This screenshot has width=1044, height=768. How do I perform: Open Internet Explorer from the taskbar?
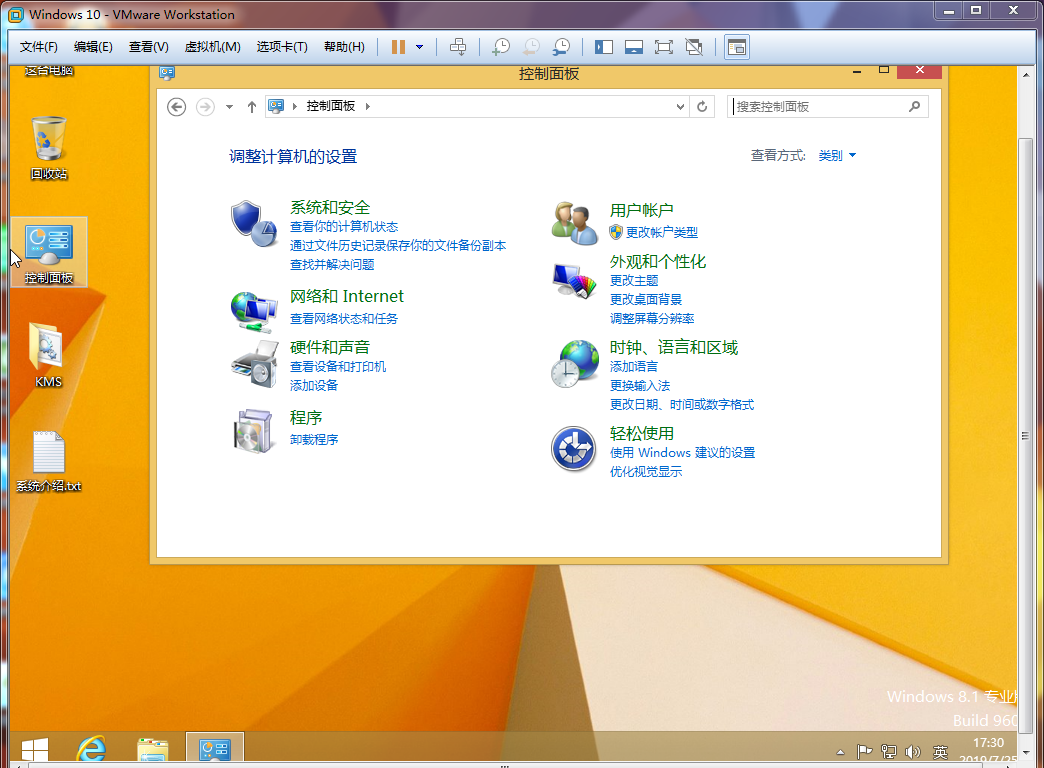click(92, 750)
